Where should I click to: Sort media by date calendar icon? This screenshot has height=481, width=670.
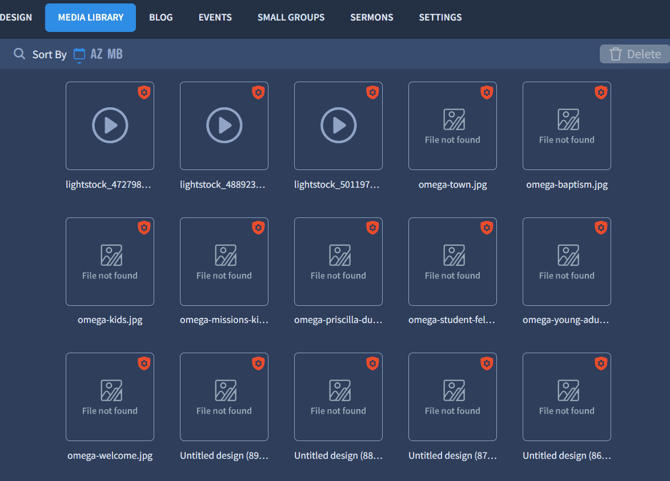79,55
